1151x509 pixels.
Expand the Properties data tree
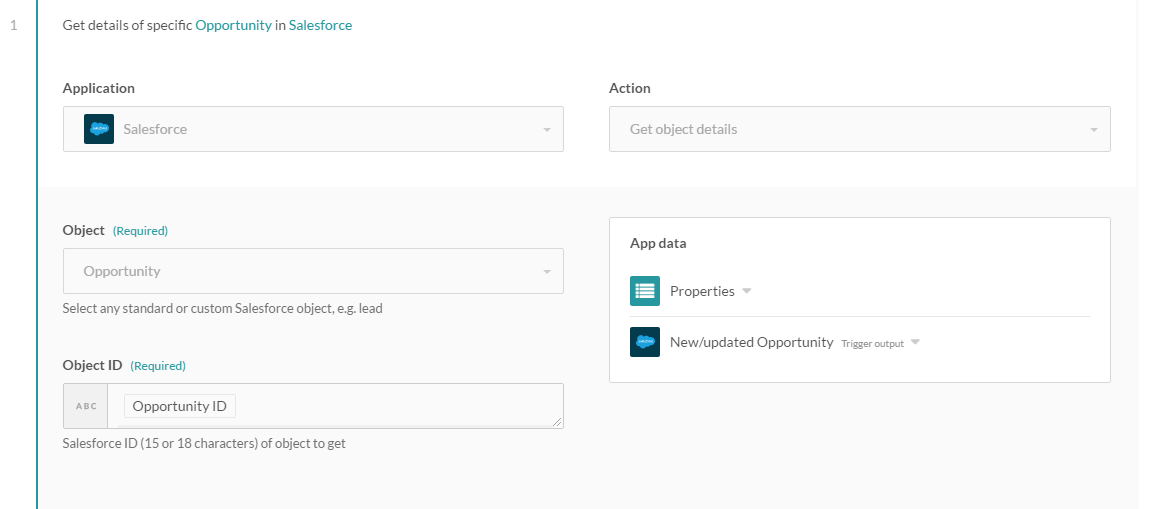pyautogui.click(x=747, y=291)
